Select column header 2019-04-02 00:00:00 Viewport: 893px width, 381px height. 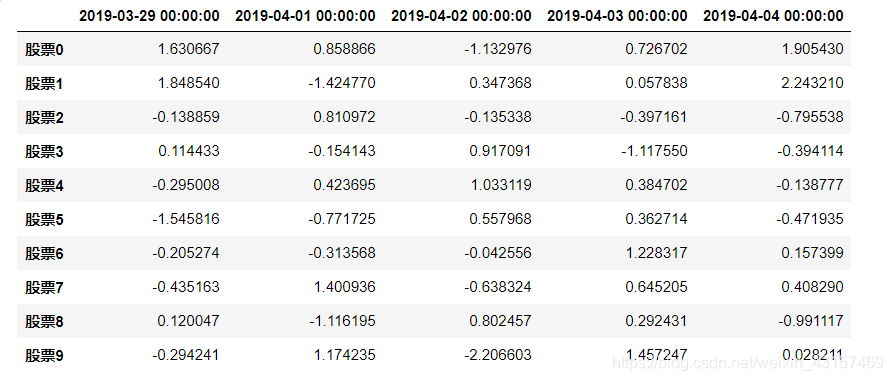[461, 16]
